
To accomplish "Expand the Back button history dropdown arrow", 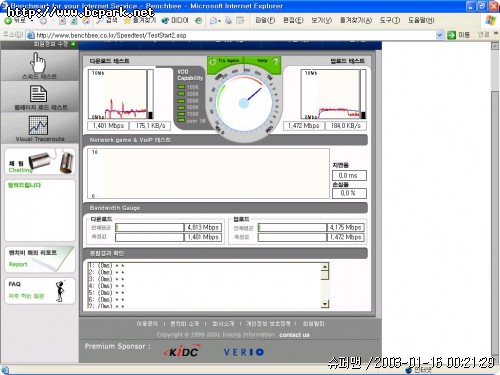I will 31,21.
